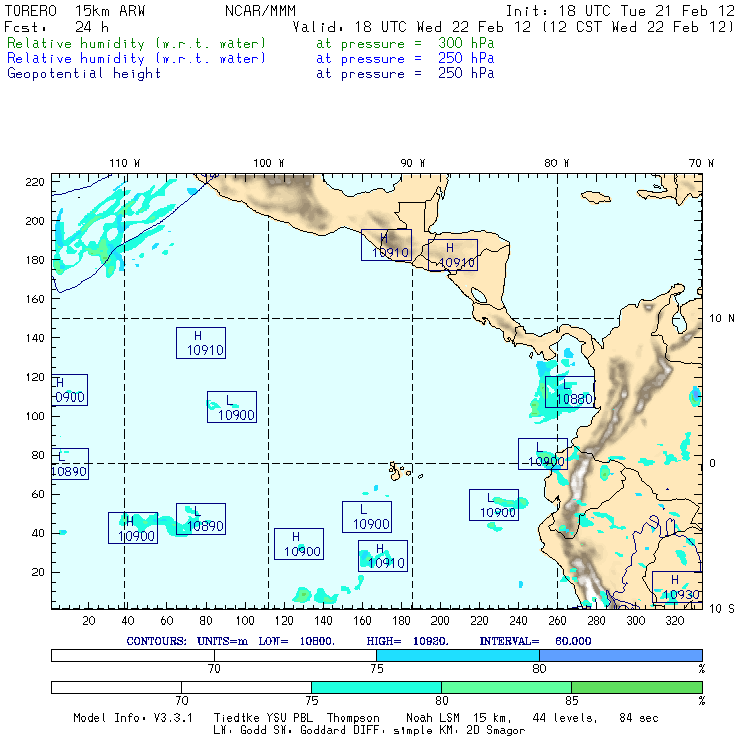The height and width of the screenshot is (740, 740).
Task: Select the 10 N latitude label
Action: tap(722, 319)
